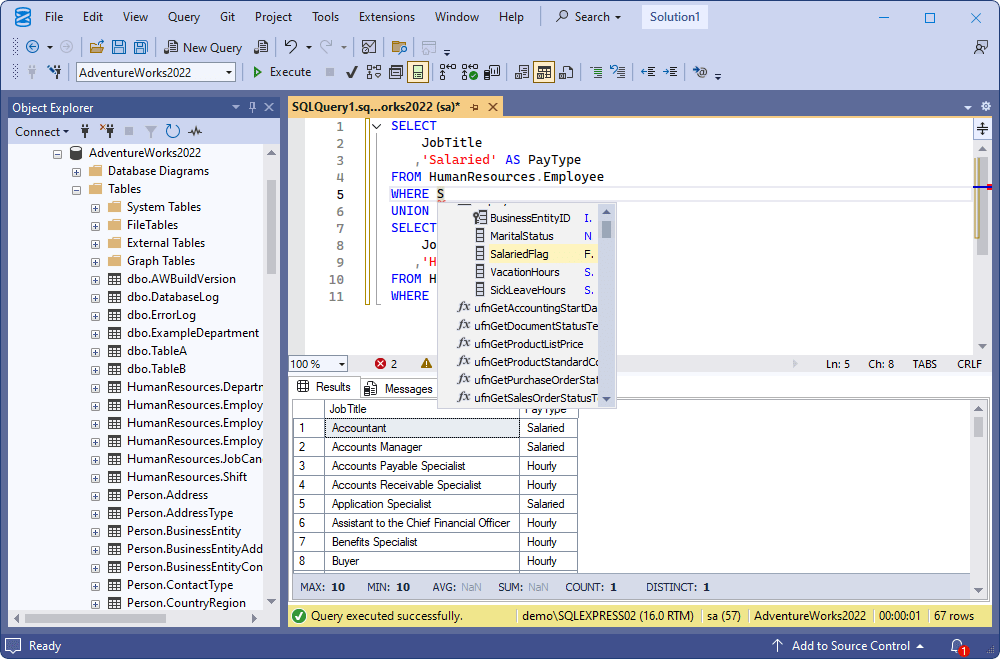The image size is (1000, 659).
Task: Click the Save icon on the toolbar
Action: click(118, 47)
